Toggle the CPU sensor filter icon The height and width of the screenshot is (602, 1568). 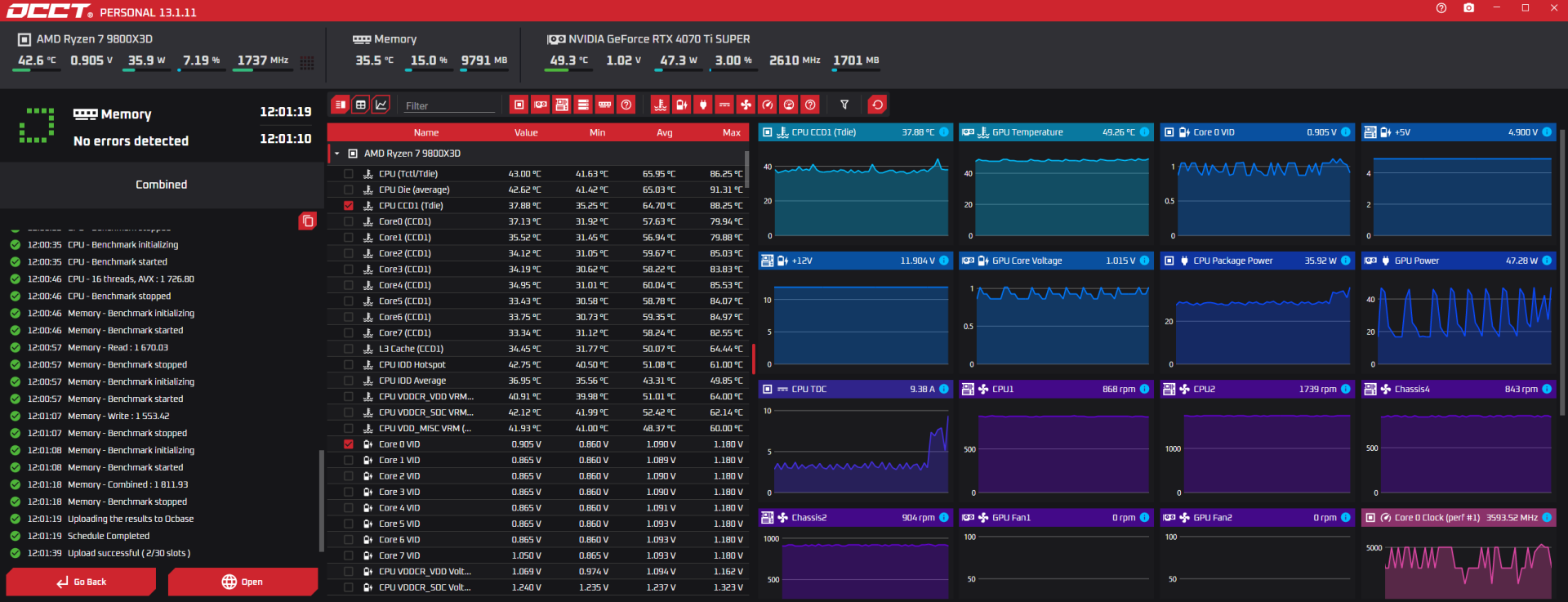point(519,105)
